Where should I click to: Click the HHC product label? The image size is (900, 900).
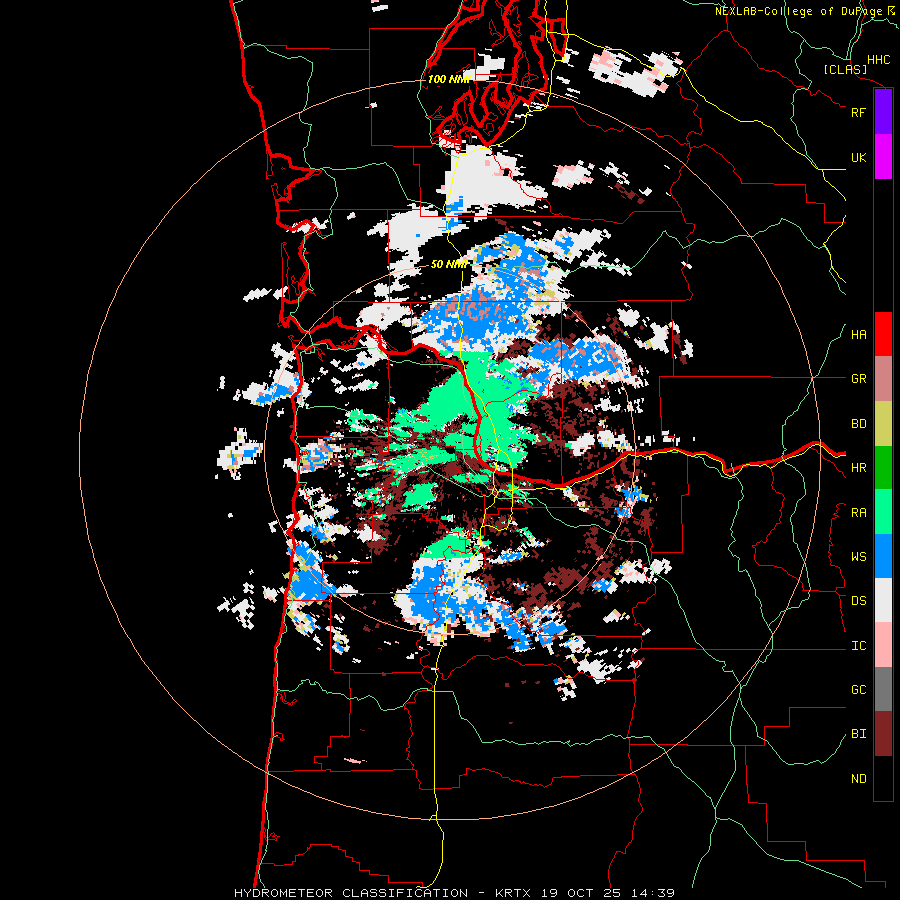pyautogui.click(x=878, y=60)
